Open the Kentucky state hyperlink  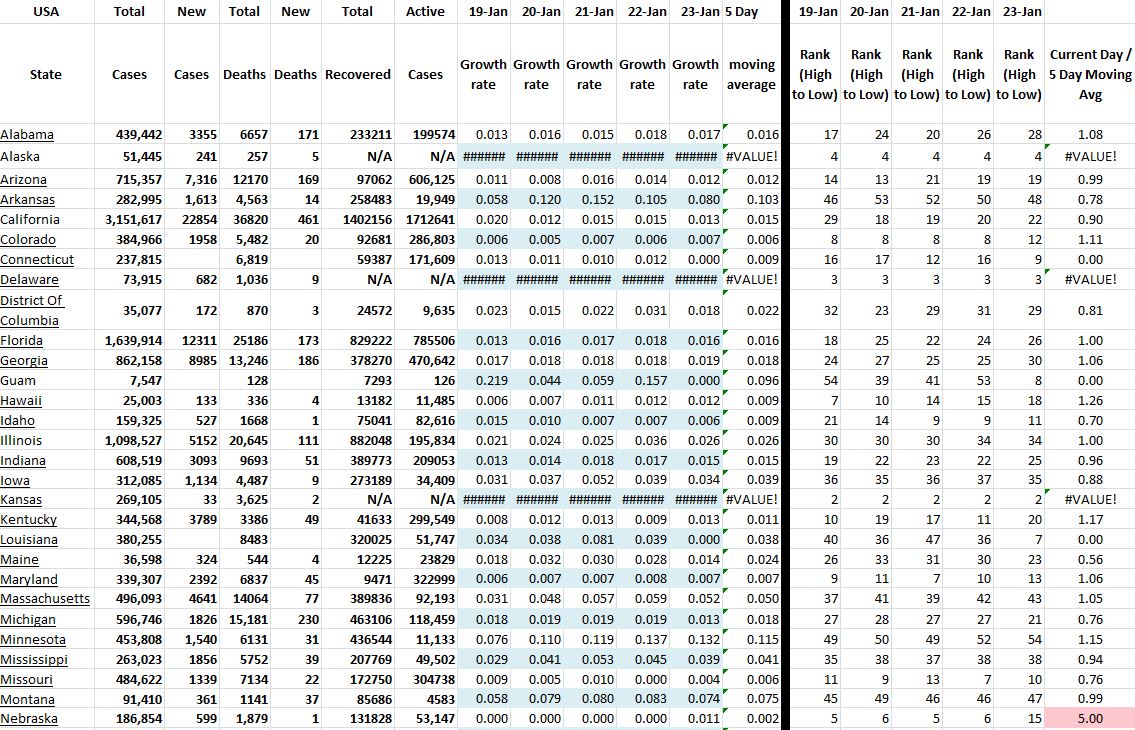28,520
